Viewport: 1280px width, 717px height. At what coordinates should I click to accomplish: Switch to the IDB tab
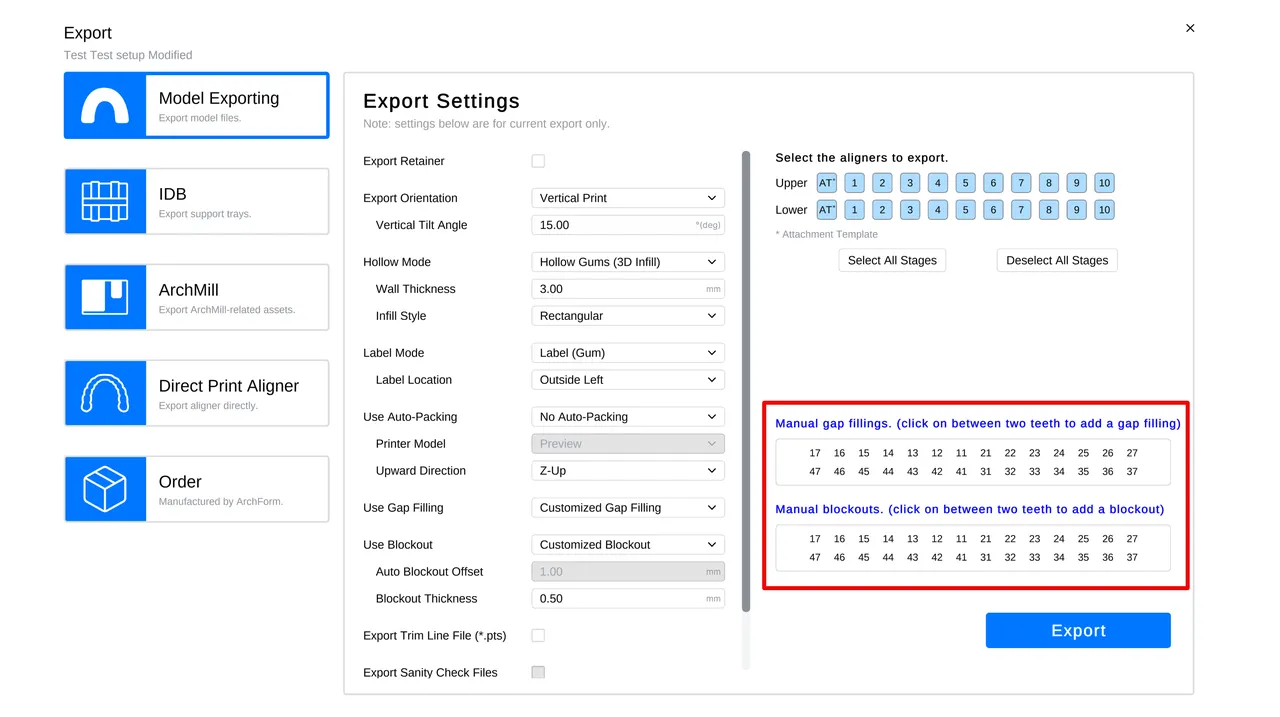197,201
